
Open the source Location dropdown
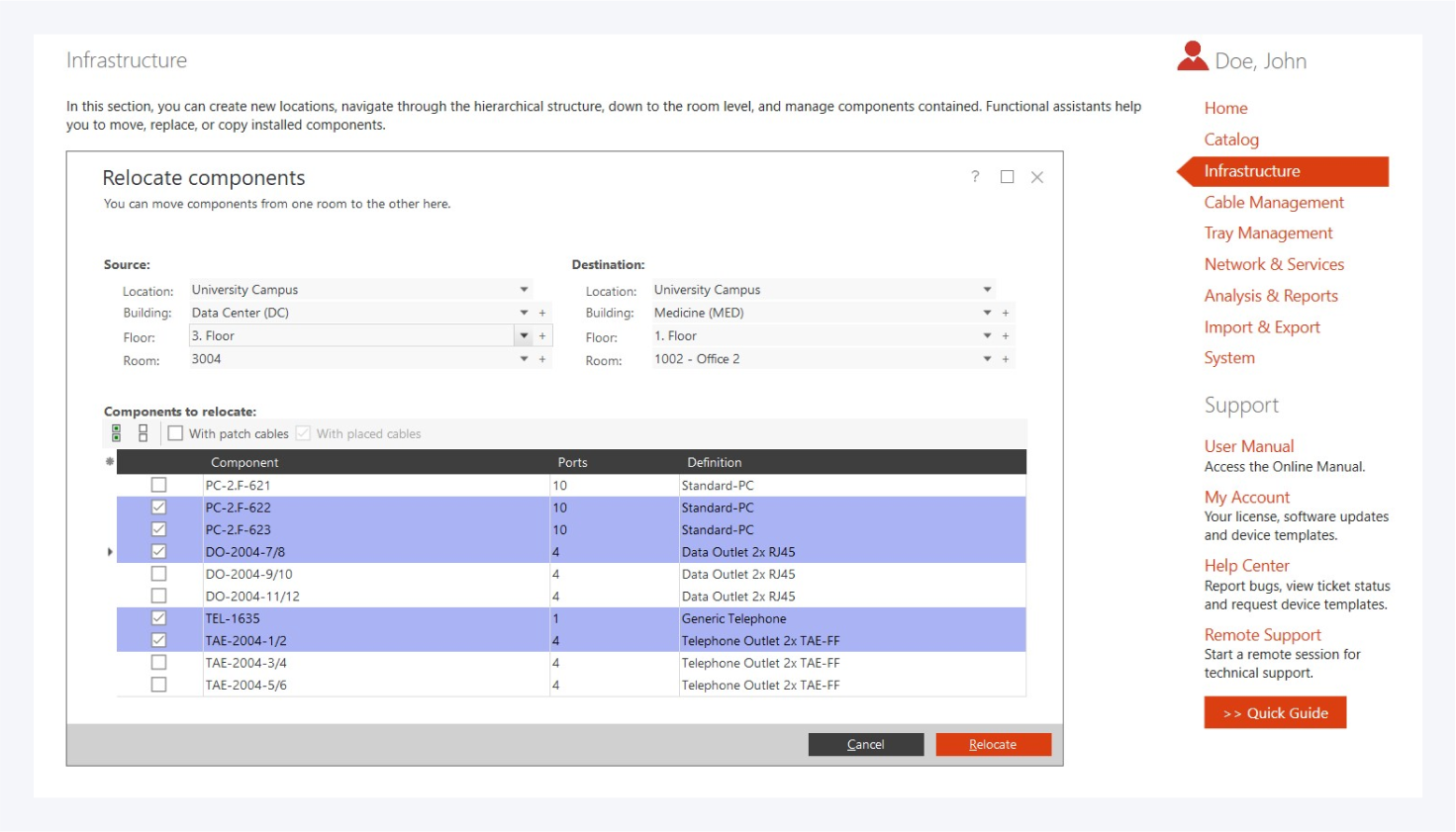coord(524,290)
